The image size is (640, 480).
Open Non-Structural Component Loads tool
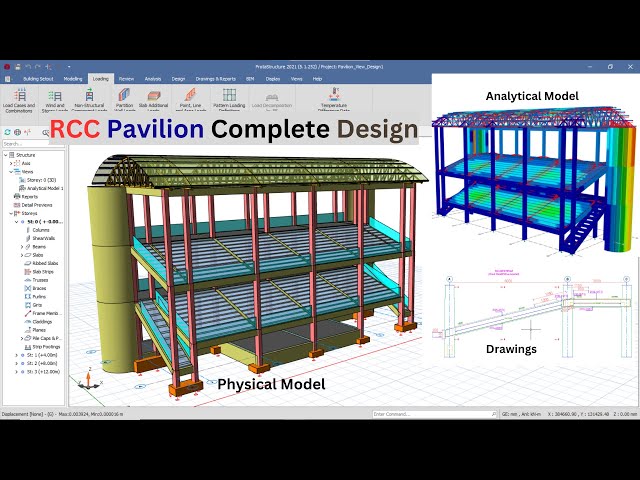pos(89,100)
